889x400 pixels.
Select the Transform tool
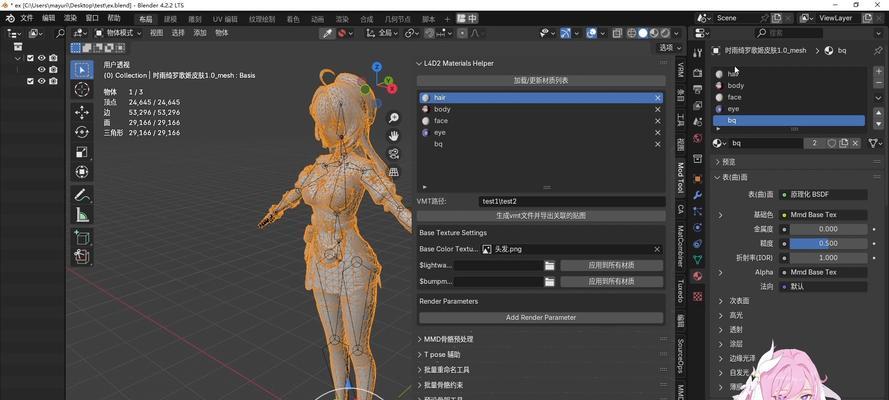coord(82,172)
